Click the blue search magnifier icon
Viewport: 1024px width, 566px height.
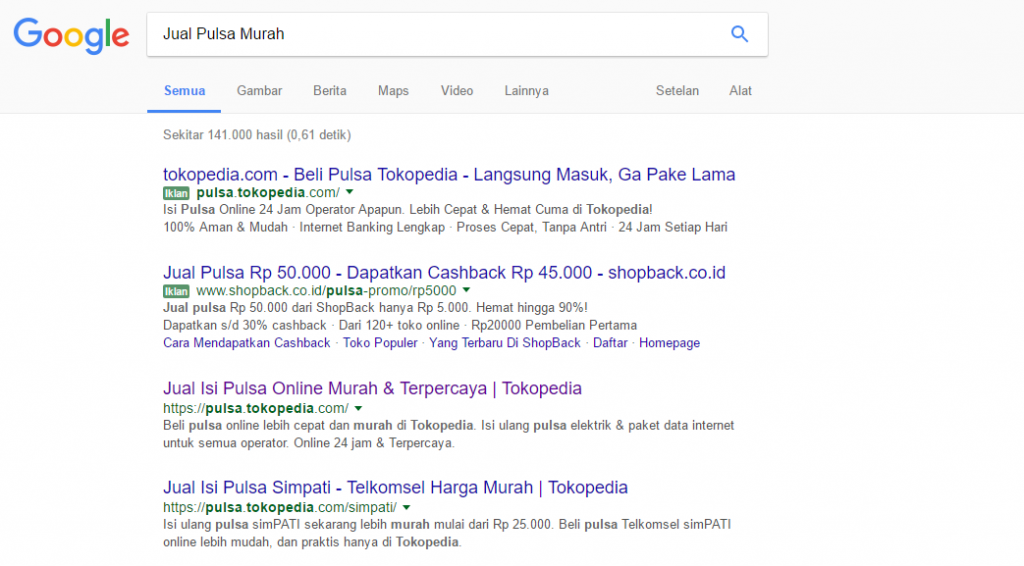click(x=739, y=34)
